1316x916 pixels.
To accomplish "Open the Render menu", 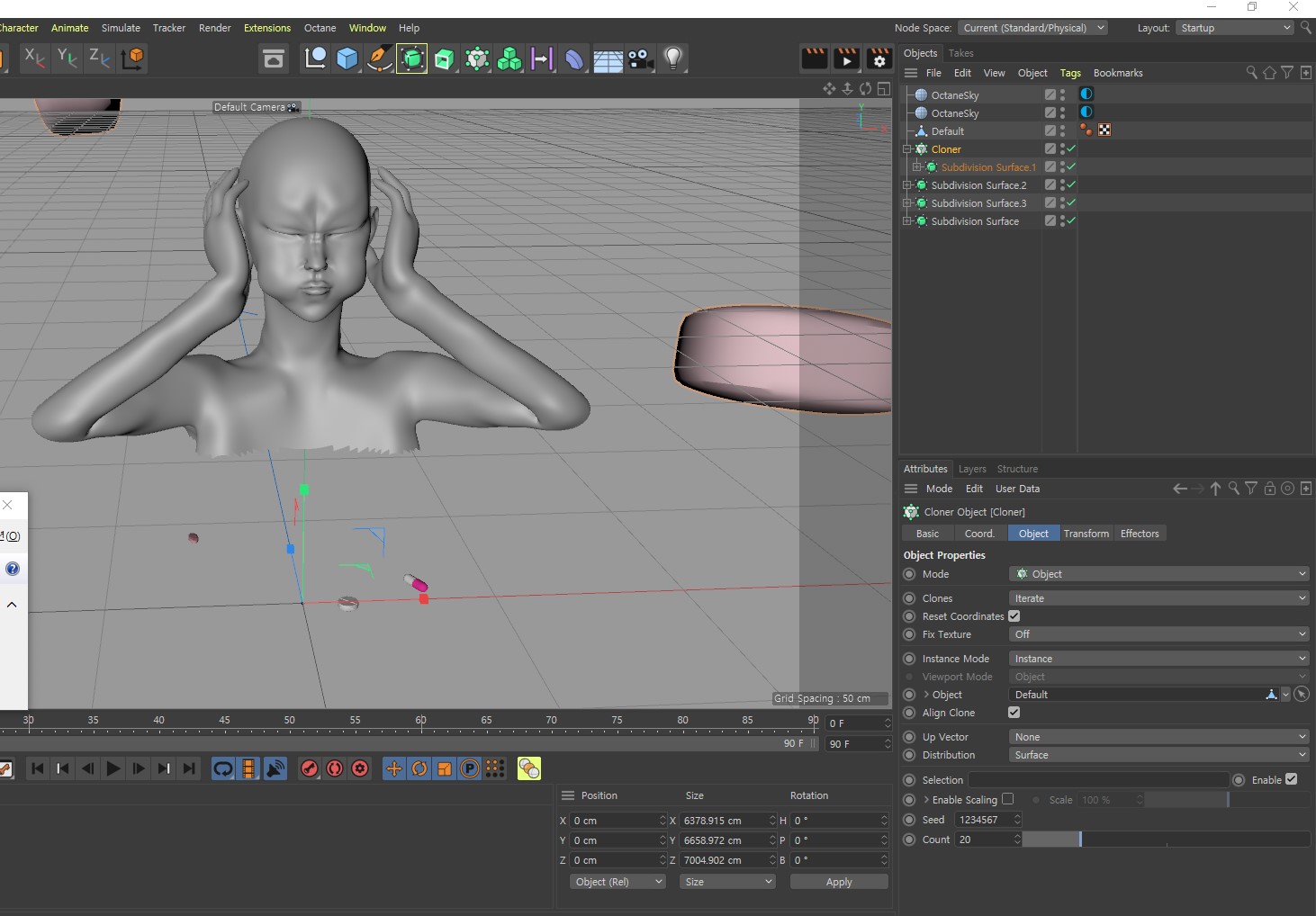I will [214, 28].
